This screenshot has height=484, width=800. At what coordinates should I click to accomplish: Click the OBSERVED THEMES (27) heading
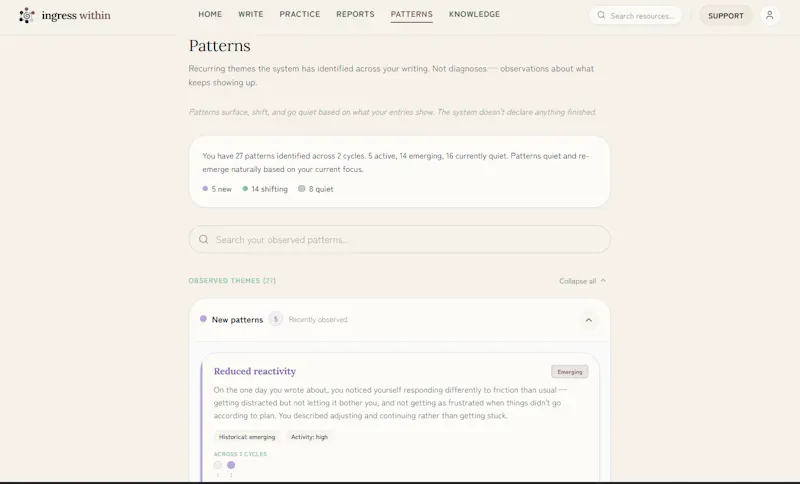pos(232,281)
